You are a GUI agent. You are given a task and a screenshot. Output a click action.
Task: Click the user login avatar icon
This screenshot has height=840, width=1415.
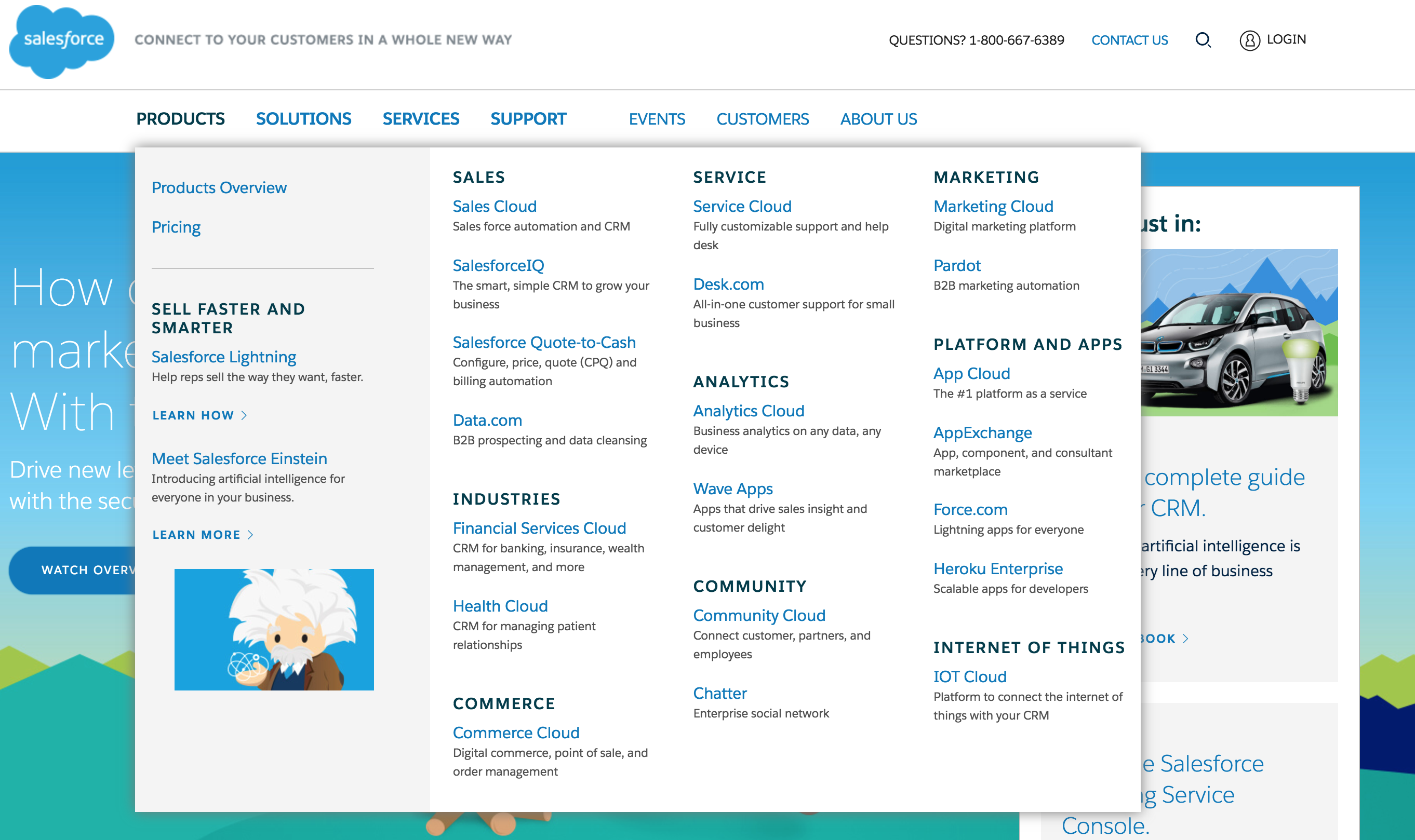pos(1250,40)
